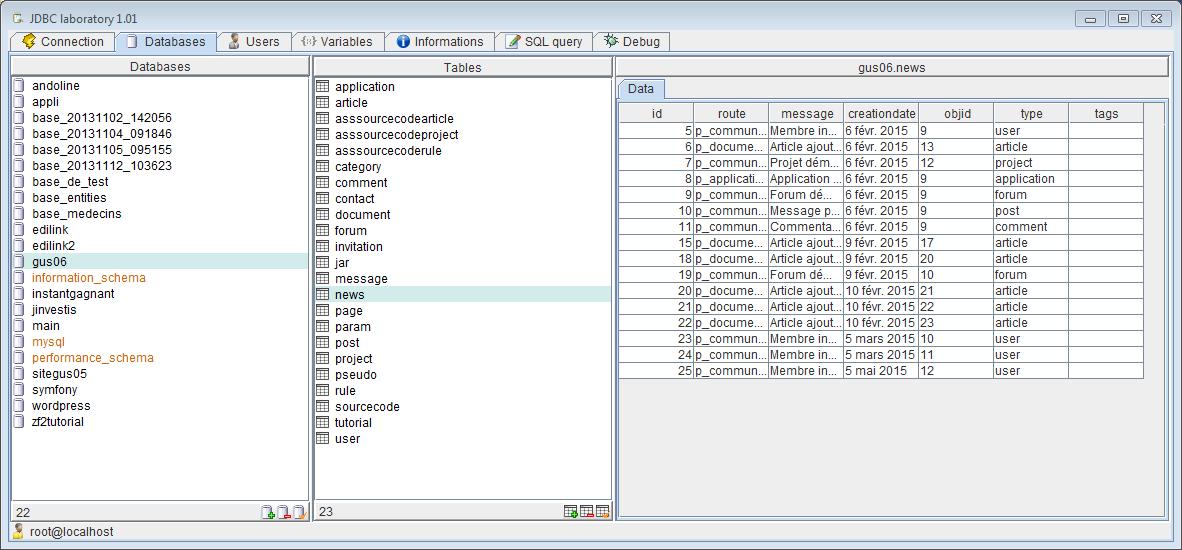The image size is (1182, 550).
Task: Click the page table icon
Action: click(x=323, y=310)
